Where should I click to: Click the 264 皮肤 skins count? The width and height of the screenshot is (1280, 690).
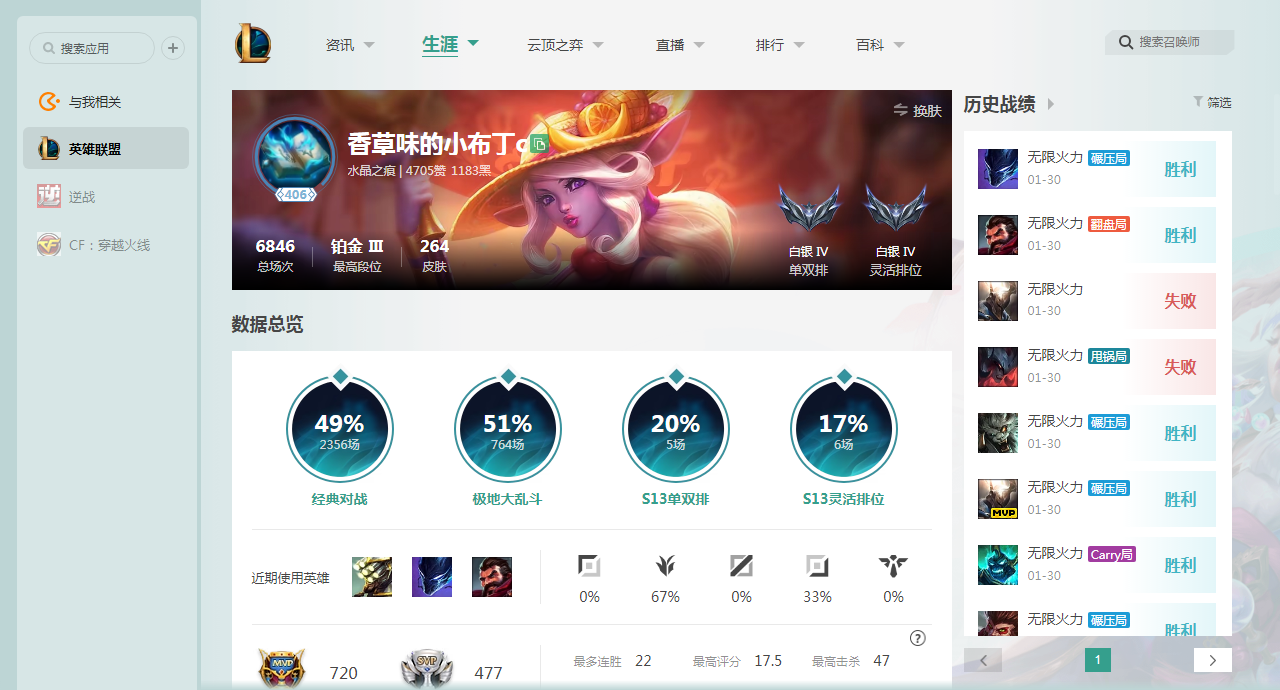tap(434, 256)
